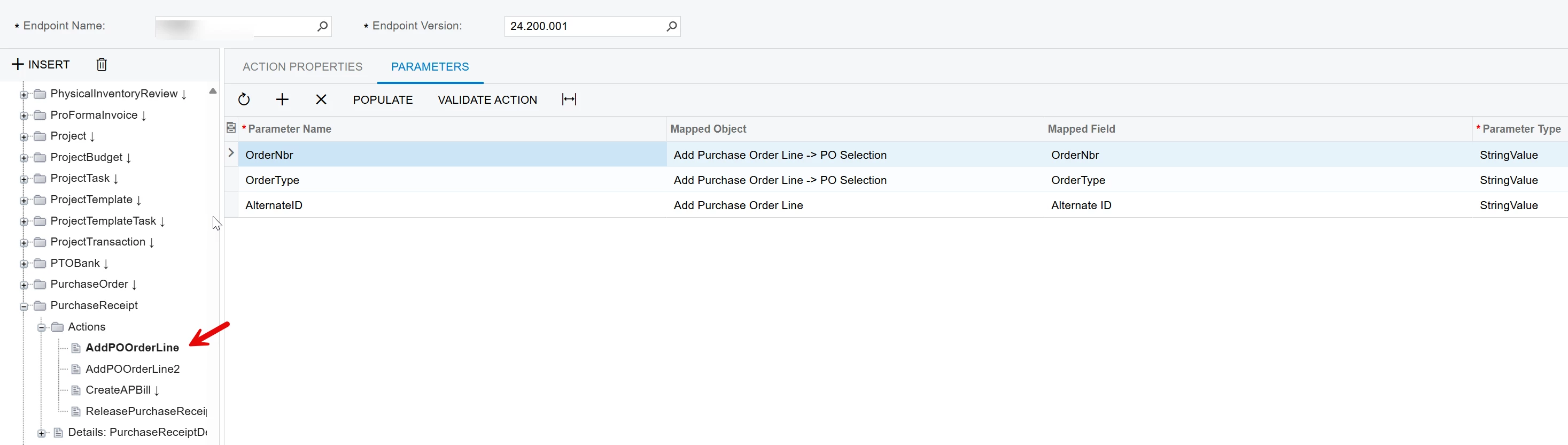Expand the ProjectTransaction node
This screenshot has width=1568, height=445.
point(24,243)
